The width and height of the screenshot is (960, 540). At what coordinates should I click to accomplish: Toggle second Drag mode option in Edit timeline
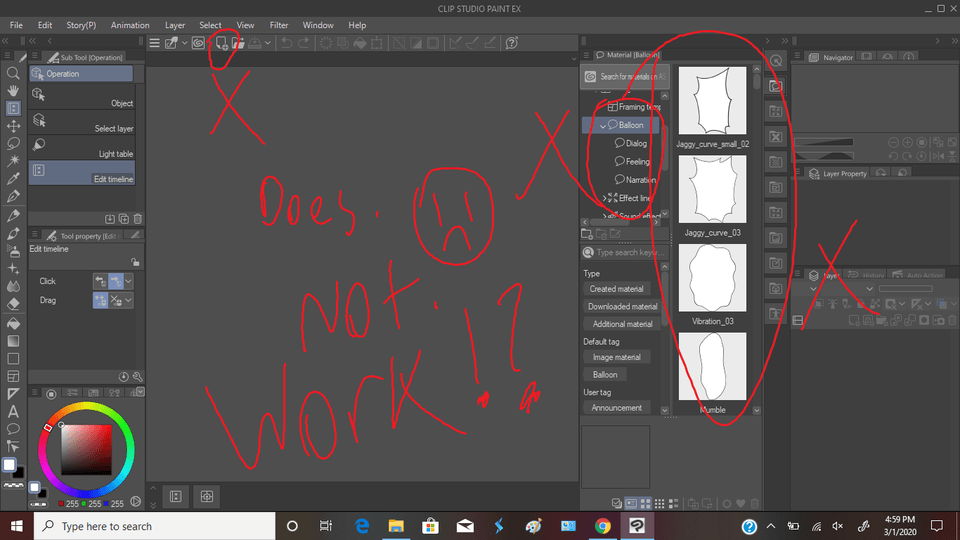point(116,301)
